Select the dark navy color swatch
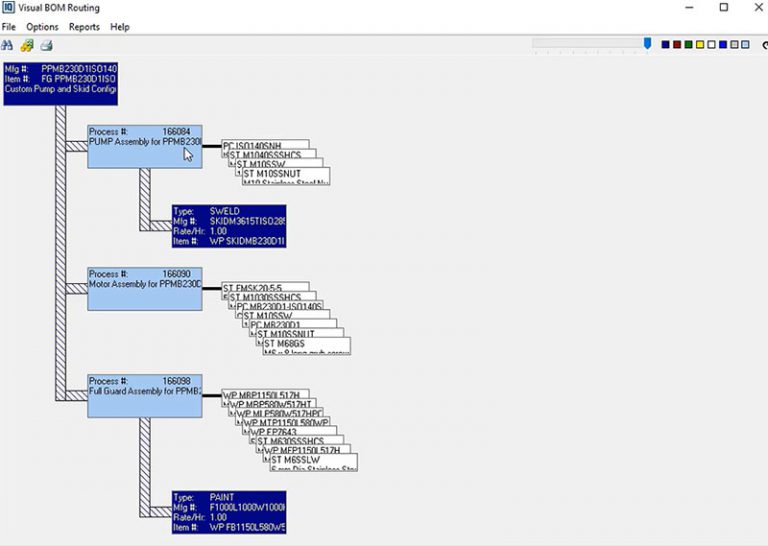 click(x=666, y=45)
